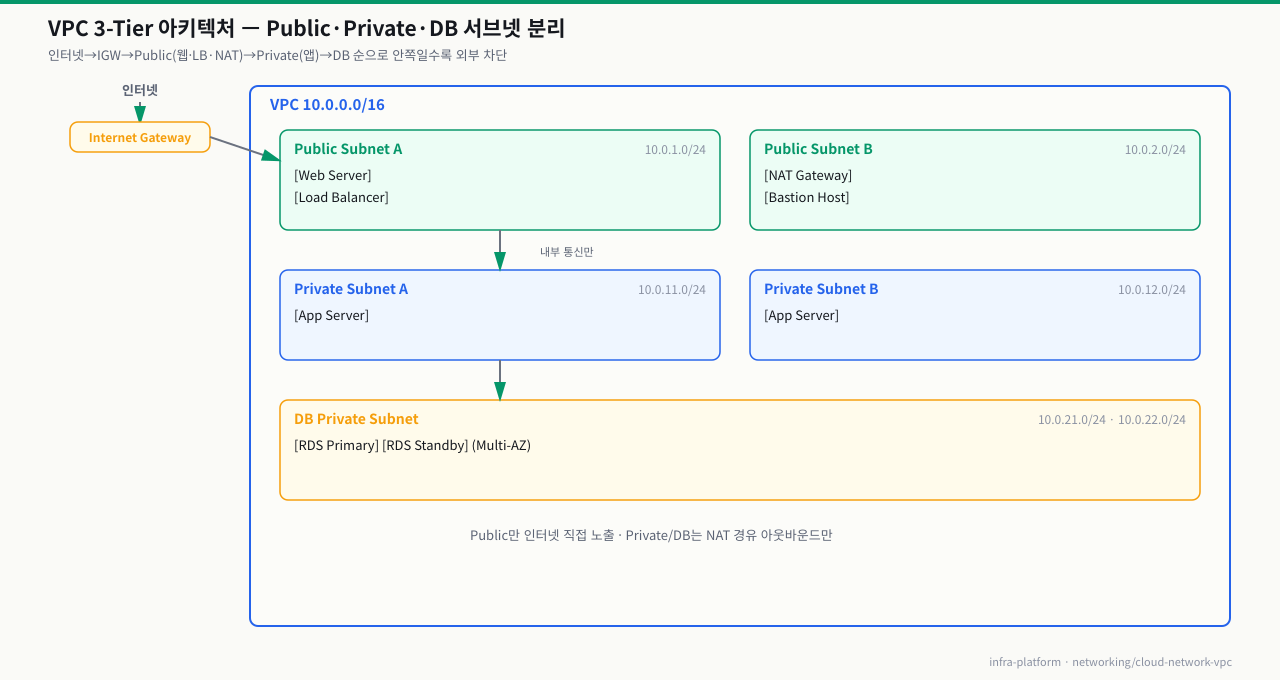Image resolution: width=1280 pixels, height=680 pixels.
Task: Select the [Web Server] entry
Action: click(x=333, y=175)
